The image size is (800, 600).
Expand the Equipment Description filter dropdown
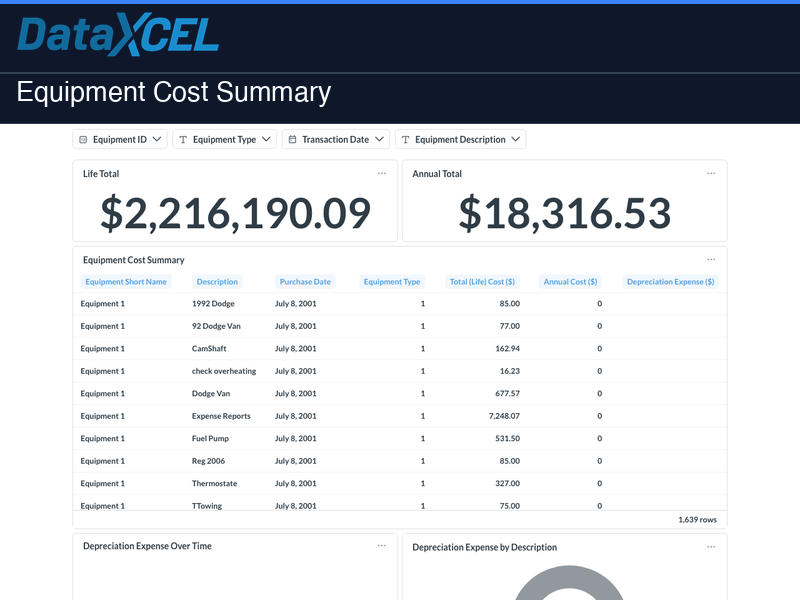tap(515, 139)
